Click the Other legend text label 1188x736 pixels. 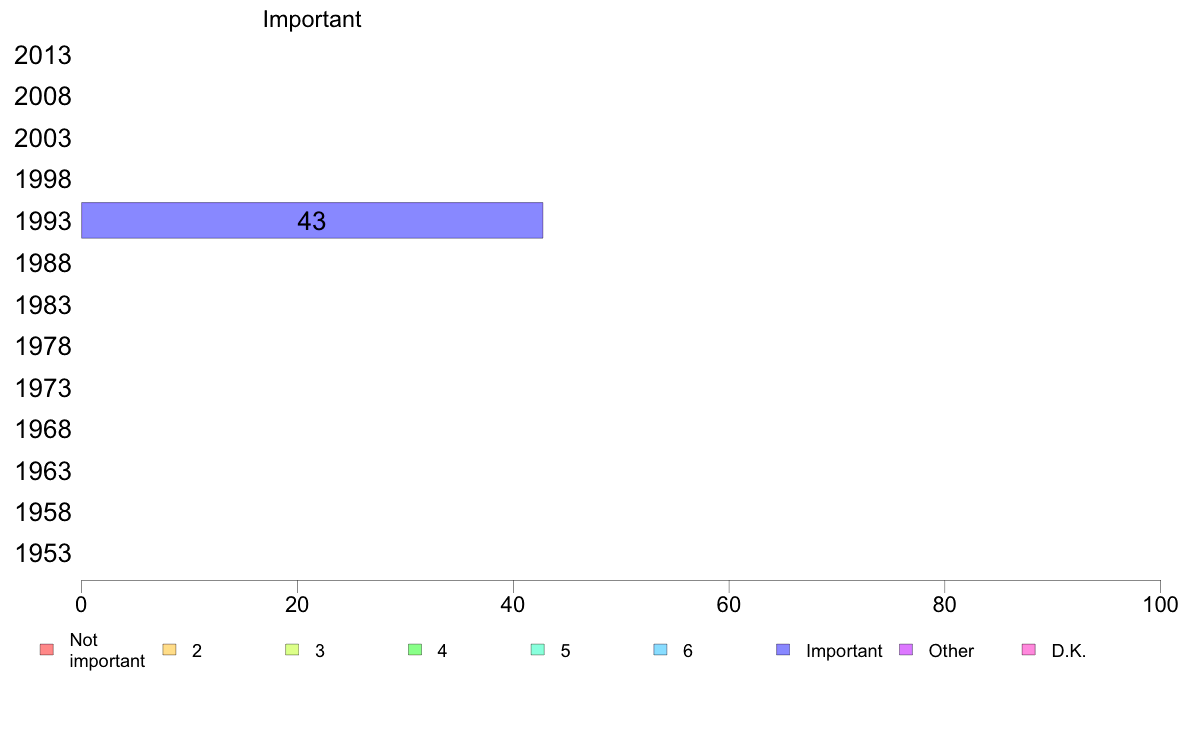tap(951, 650)
